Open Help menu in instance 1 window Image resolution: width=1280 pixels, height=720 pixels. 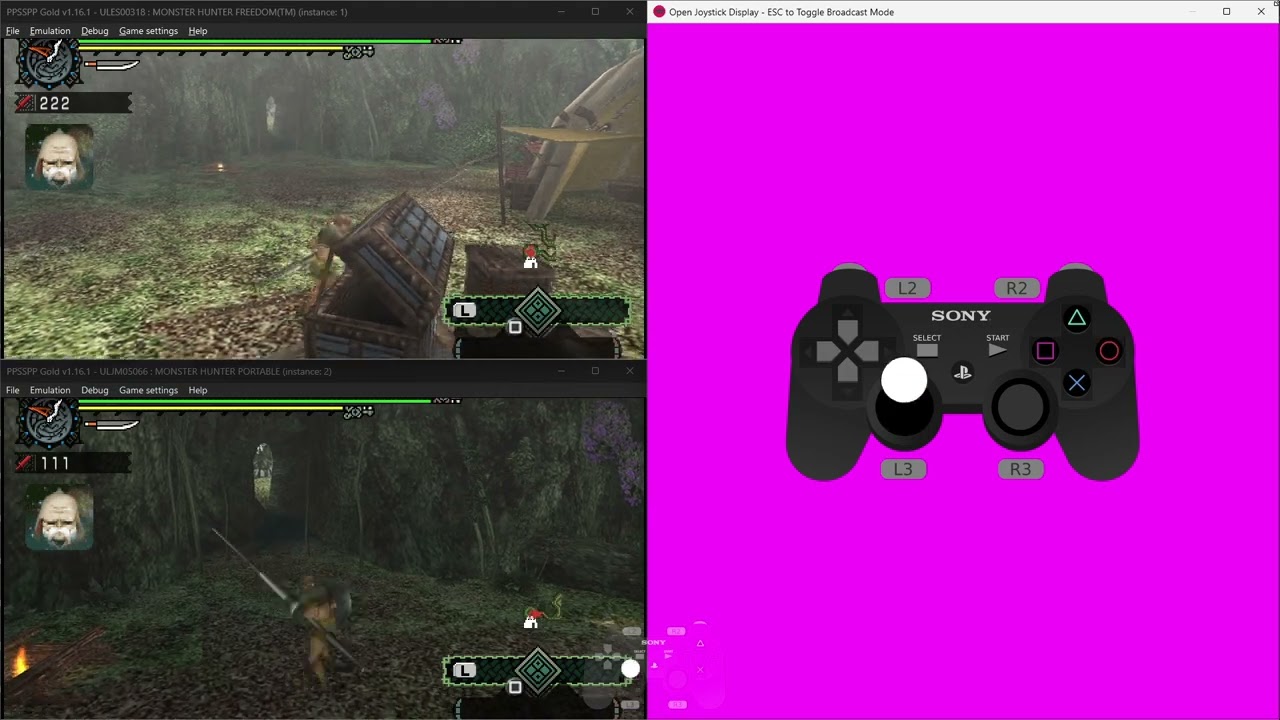198,31
